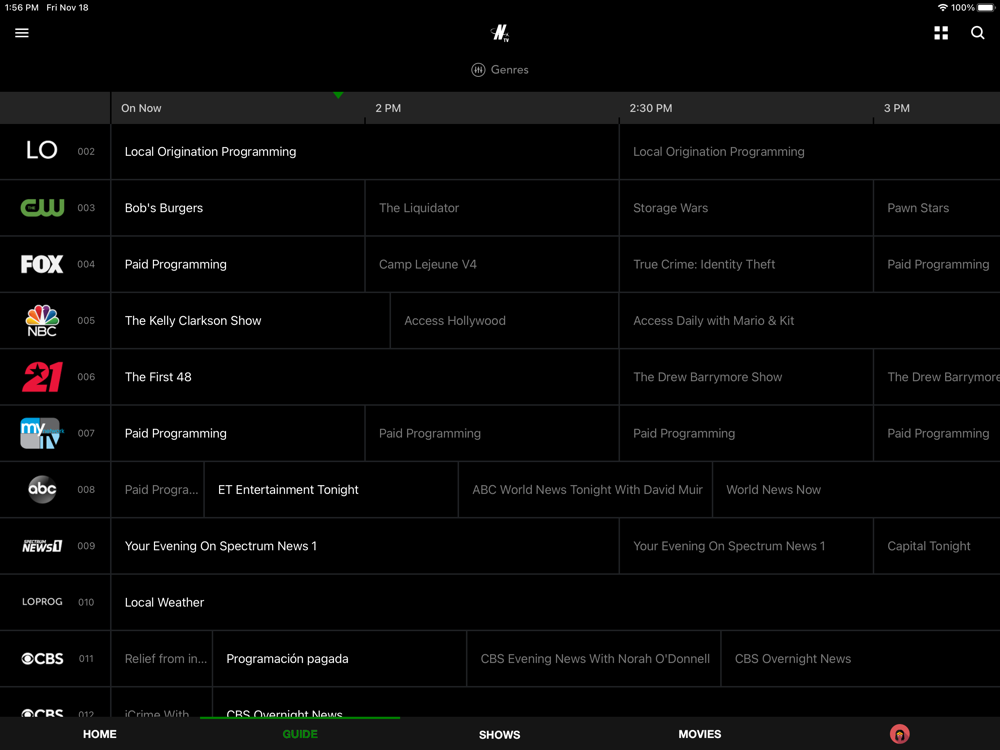Select the FOX channel 004 logo
The height and width of the screenshot is (750, 1000).
pyautogui.click(x=42, y=264)
